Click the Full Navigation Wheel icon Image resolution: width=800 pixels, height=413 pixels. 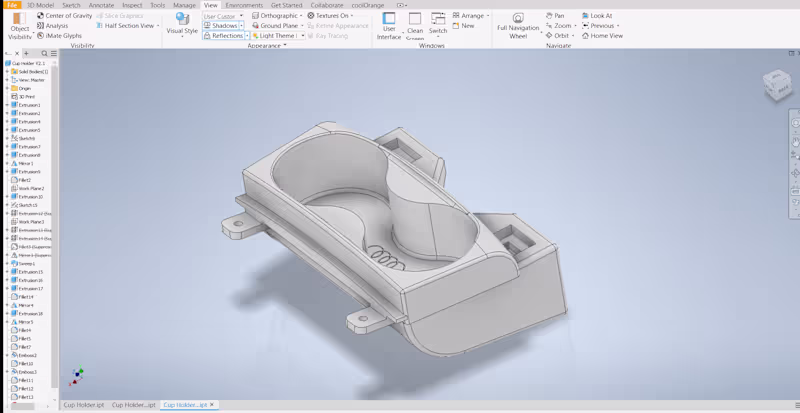tap(517, 19)
